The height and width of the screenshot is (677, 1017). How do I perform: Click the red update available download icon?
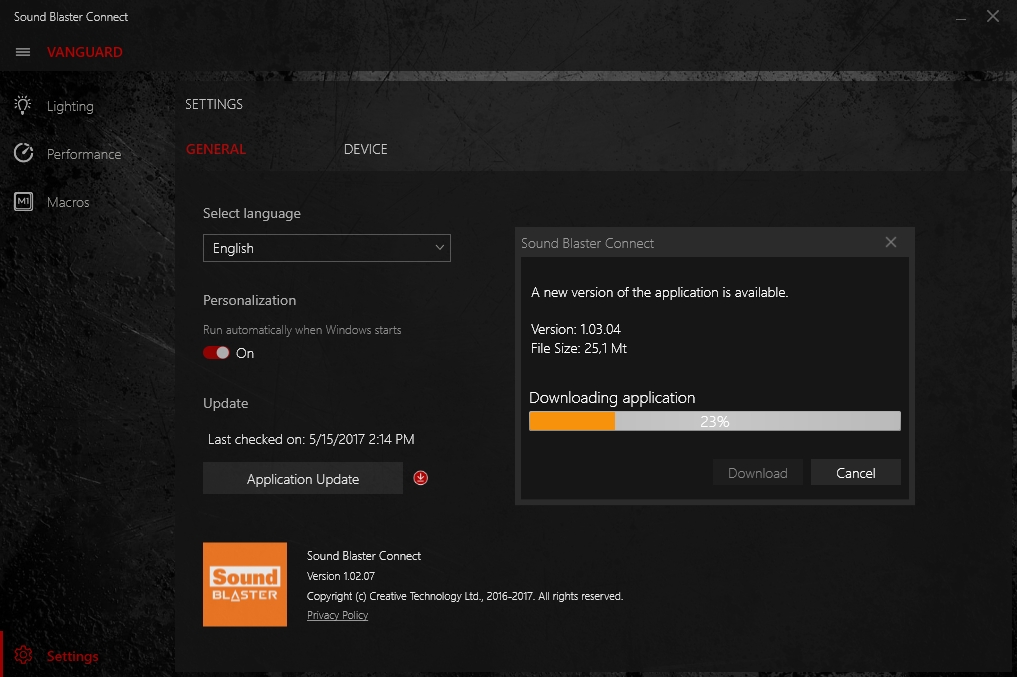click(x=420, y=478)
